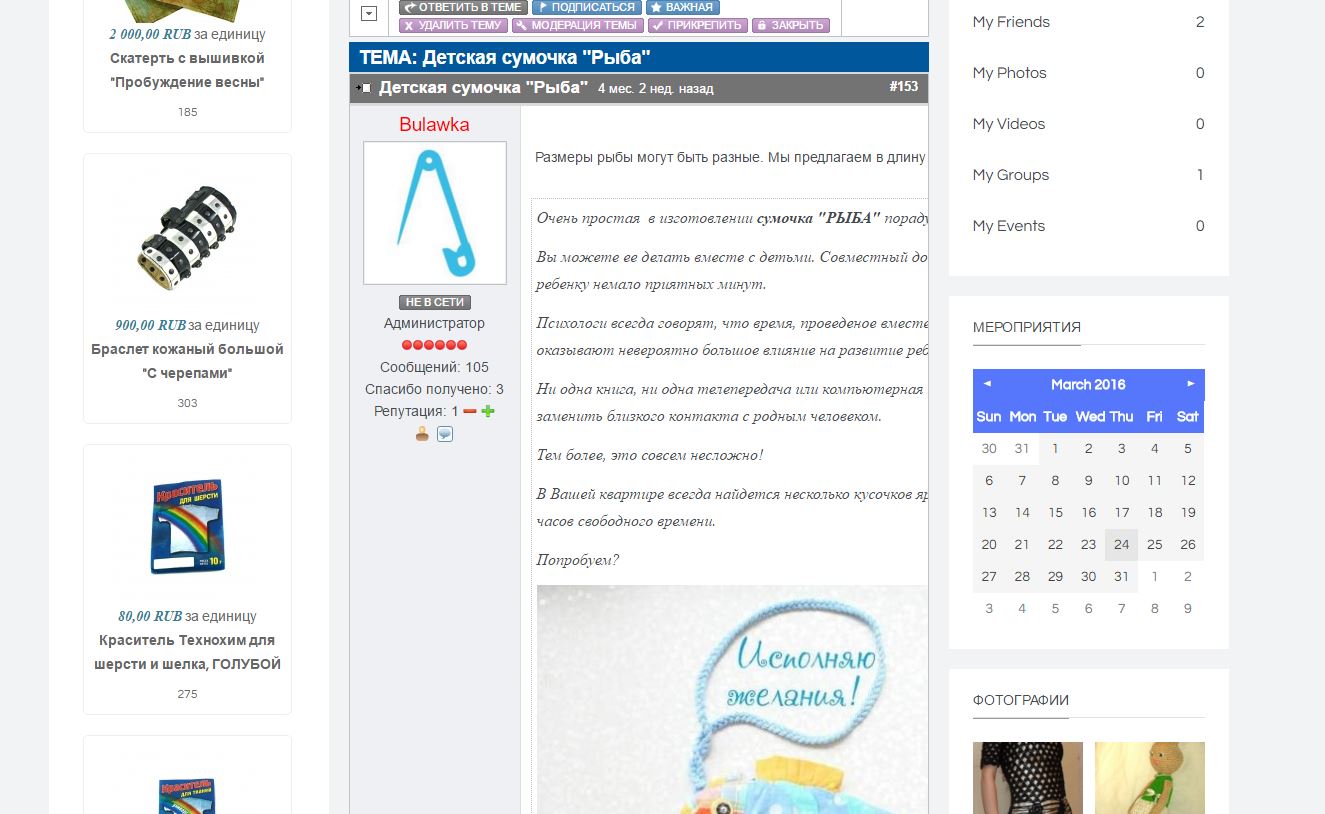Click the 'Спасибо получено: 3' text
1325x814 pixels.
[x=434, y=389]
